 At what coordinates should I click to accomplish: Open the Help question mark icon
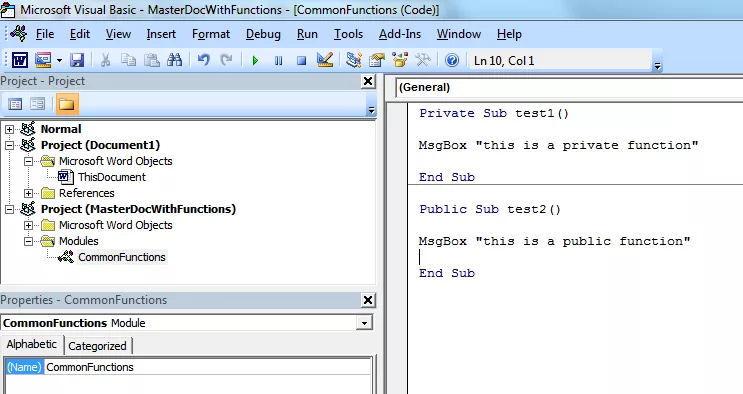pos(452,60)
